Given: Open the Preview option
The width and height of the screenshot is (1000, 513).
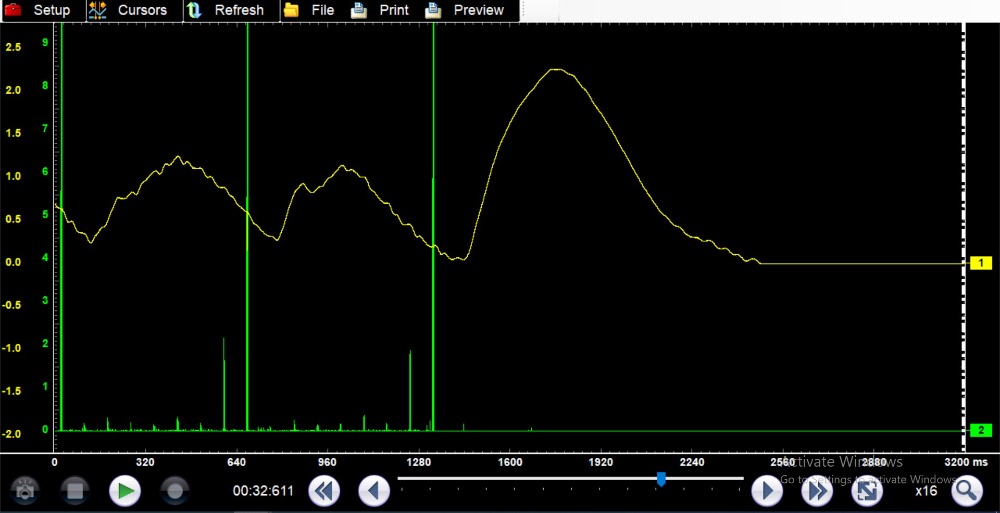Looking at the screenshot, I should pos(465,10).
